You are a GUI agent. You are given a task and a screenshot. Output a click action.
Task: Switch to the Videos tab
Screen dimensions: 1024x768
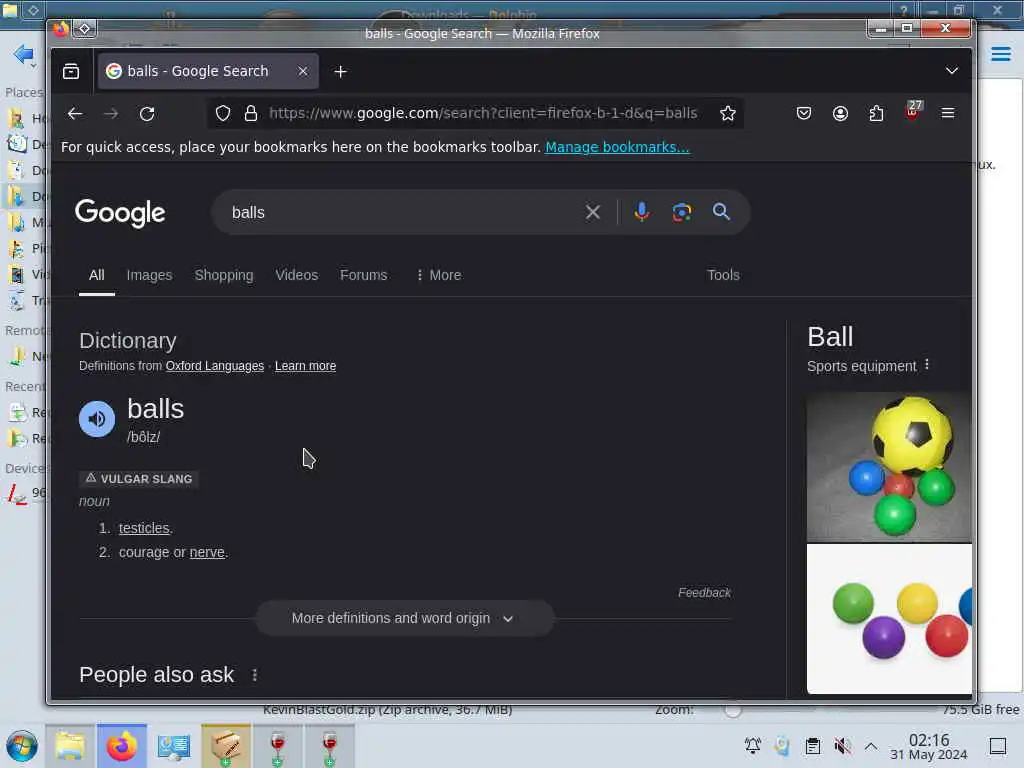296,275
